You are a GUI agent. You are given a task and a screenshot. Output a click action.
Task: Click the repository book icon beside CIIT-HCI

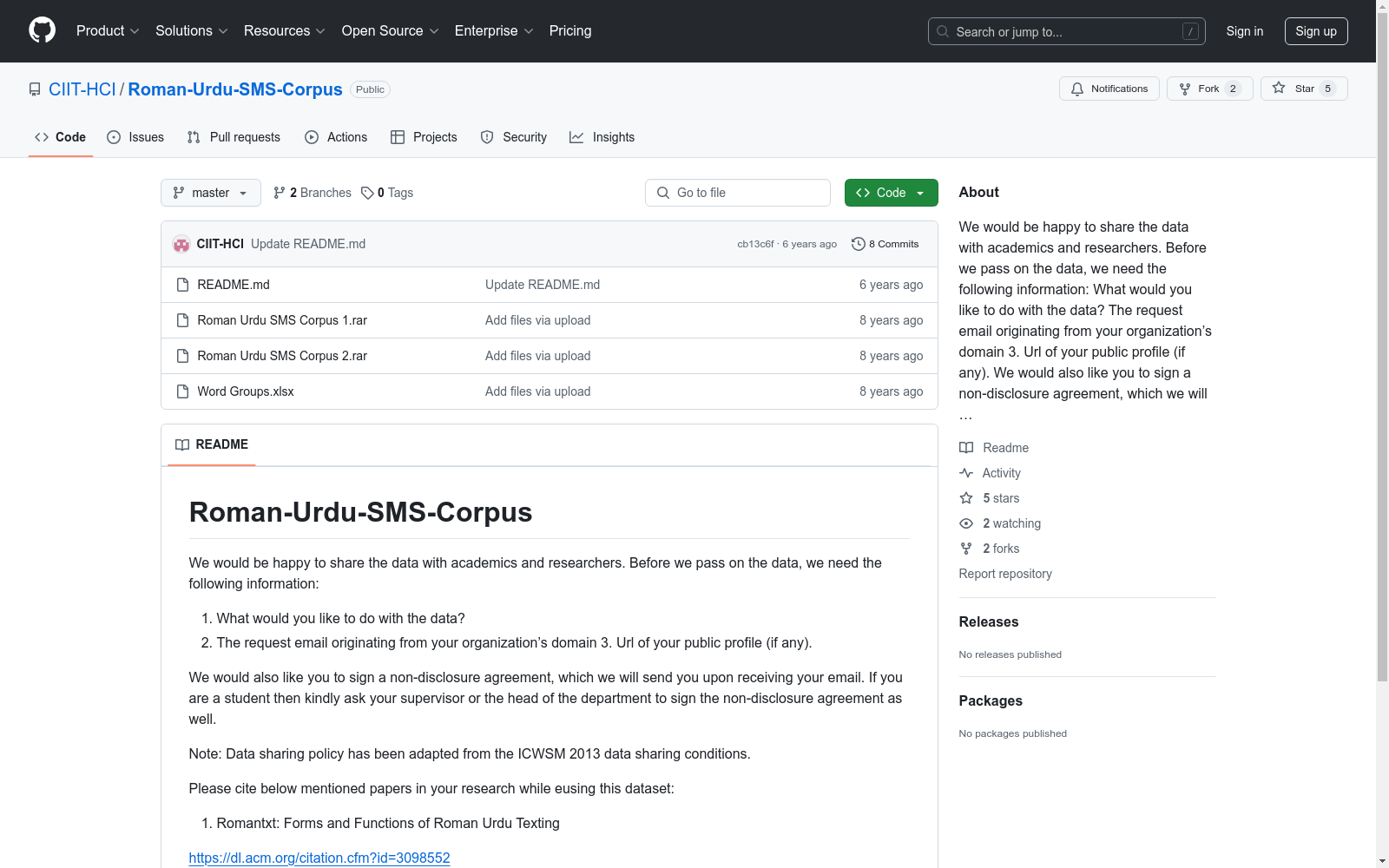[35, 89]
